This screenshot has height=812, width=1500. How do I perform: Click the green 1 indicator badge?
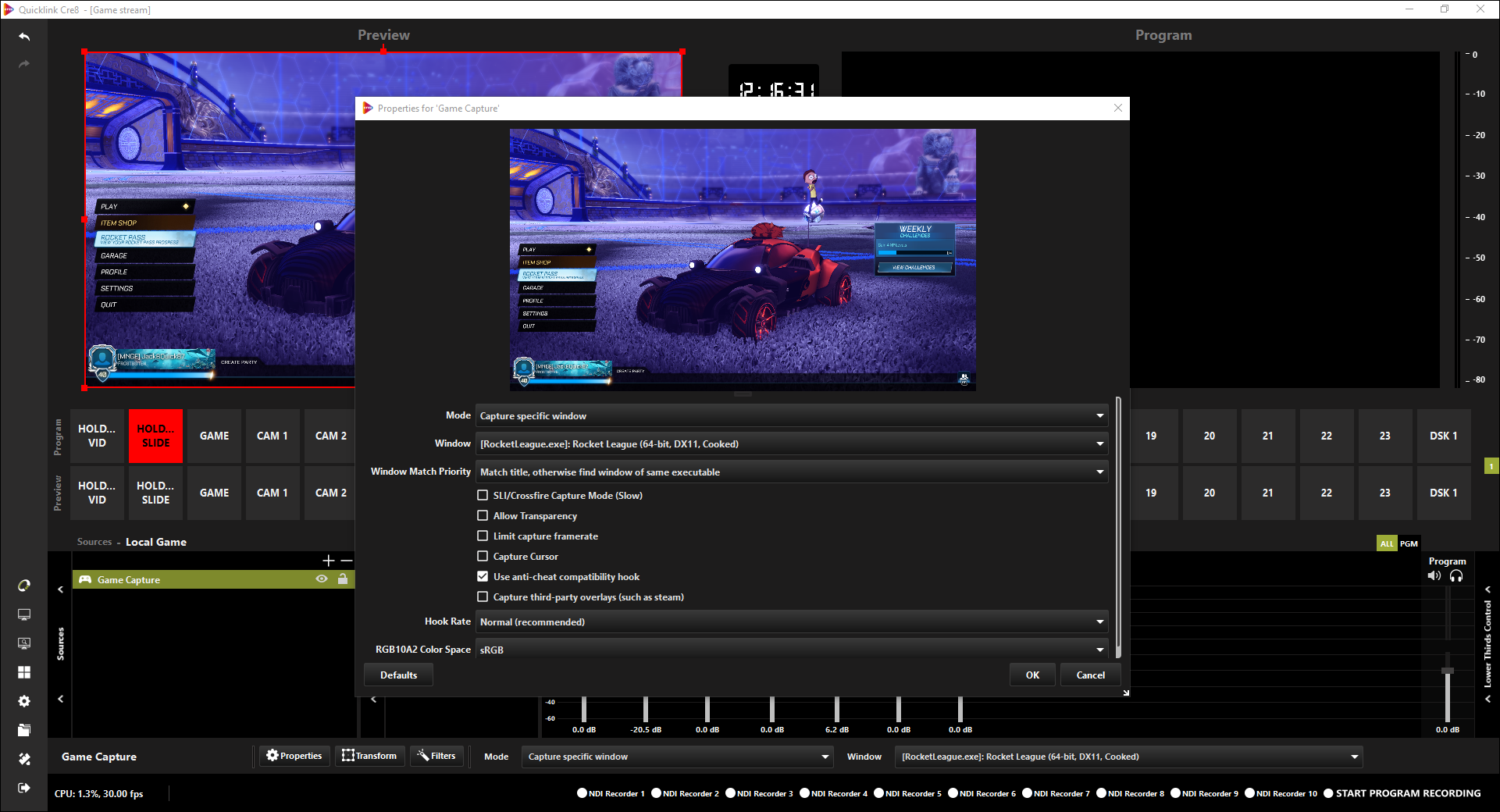coord(1491,466)
